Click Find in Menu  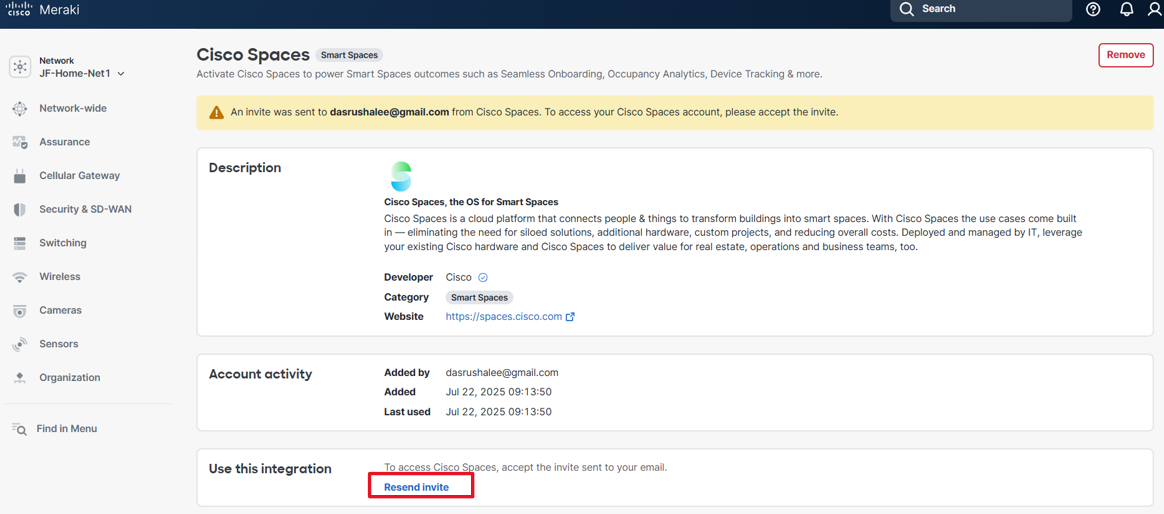pos(66,429)
